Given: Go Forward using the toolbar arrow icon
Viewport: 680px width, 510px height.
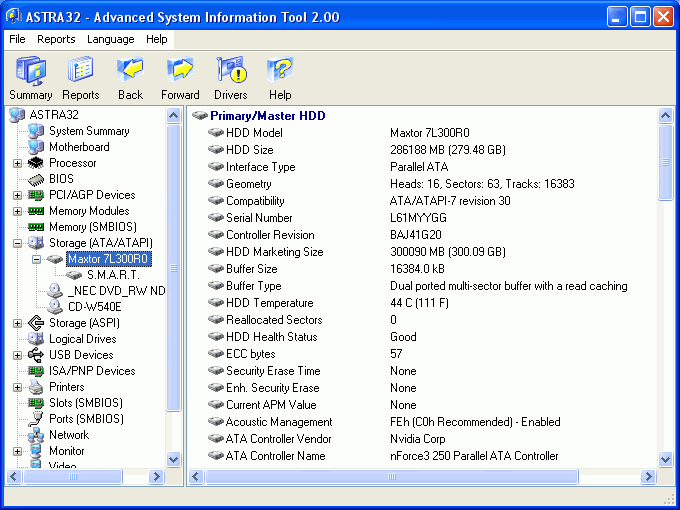Looking at the screenshot, I should tap(180, 69).
